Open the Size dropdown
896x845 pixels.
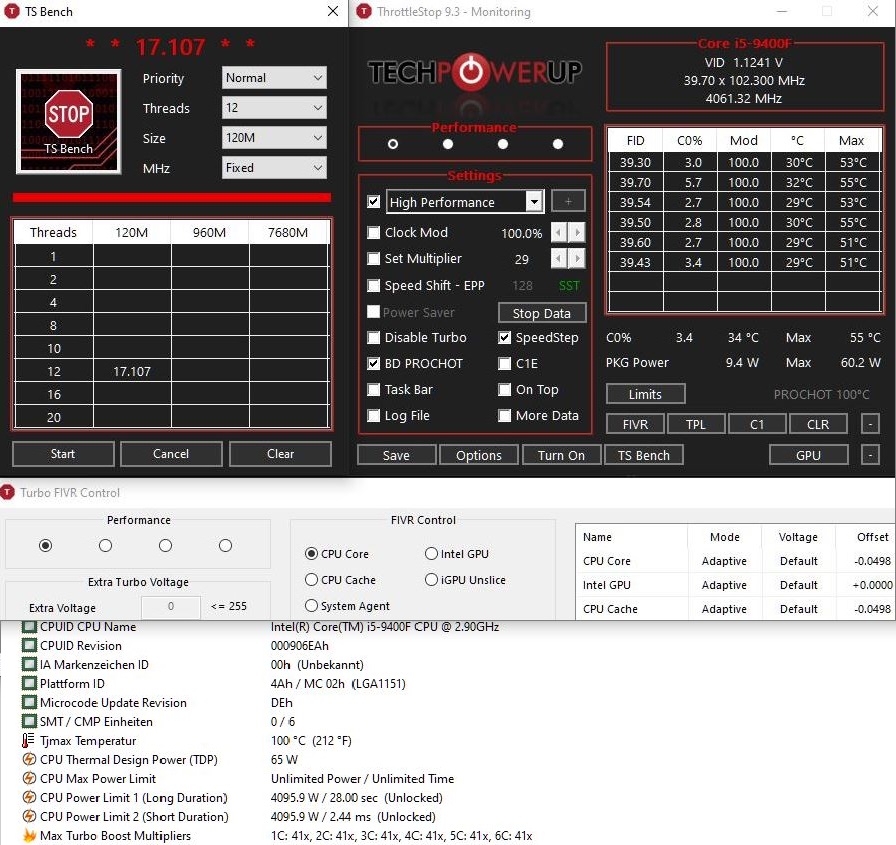(274, 138)
